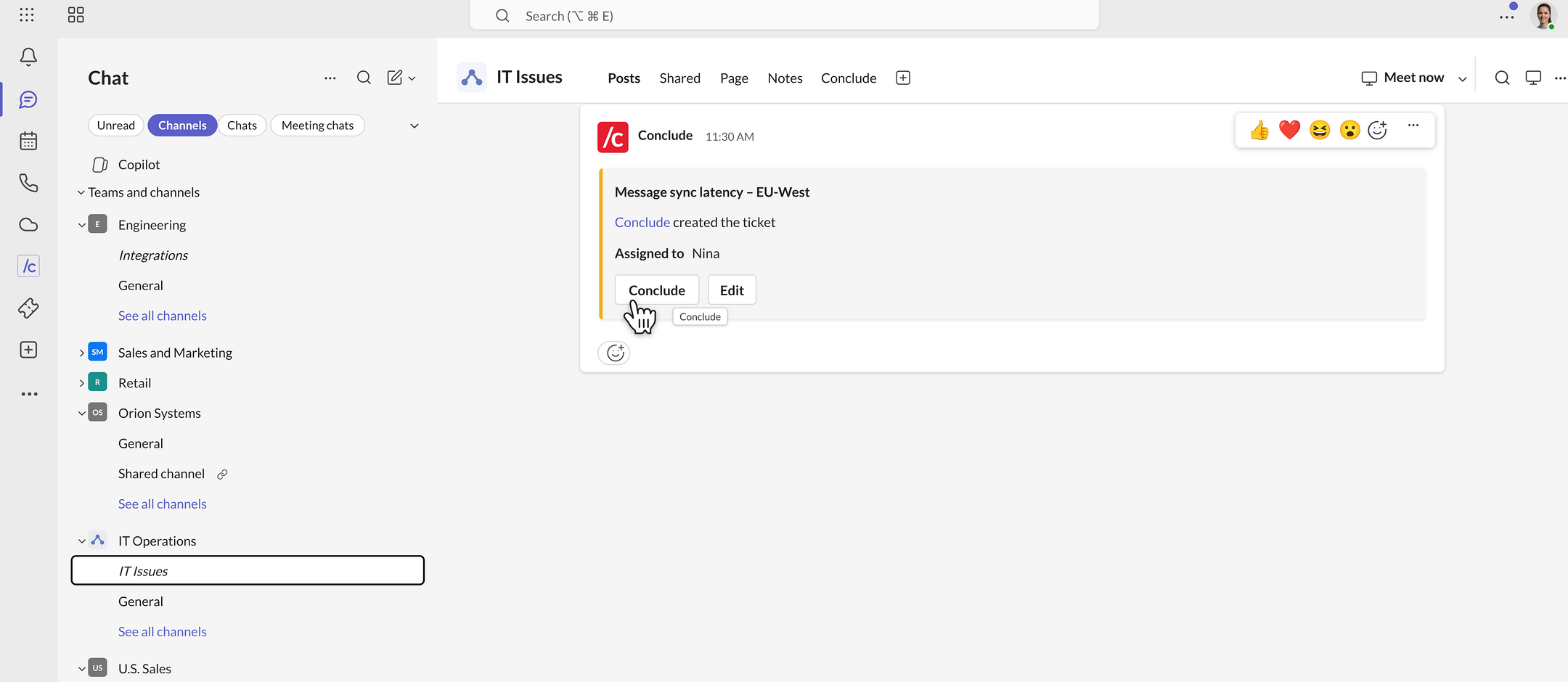Expand the Retail team
The height and width of the screenshot is (682, 1568).
82,383
